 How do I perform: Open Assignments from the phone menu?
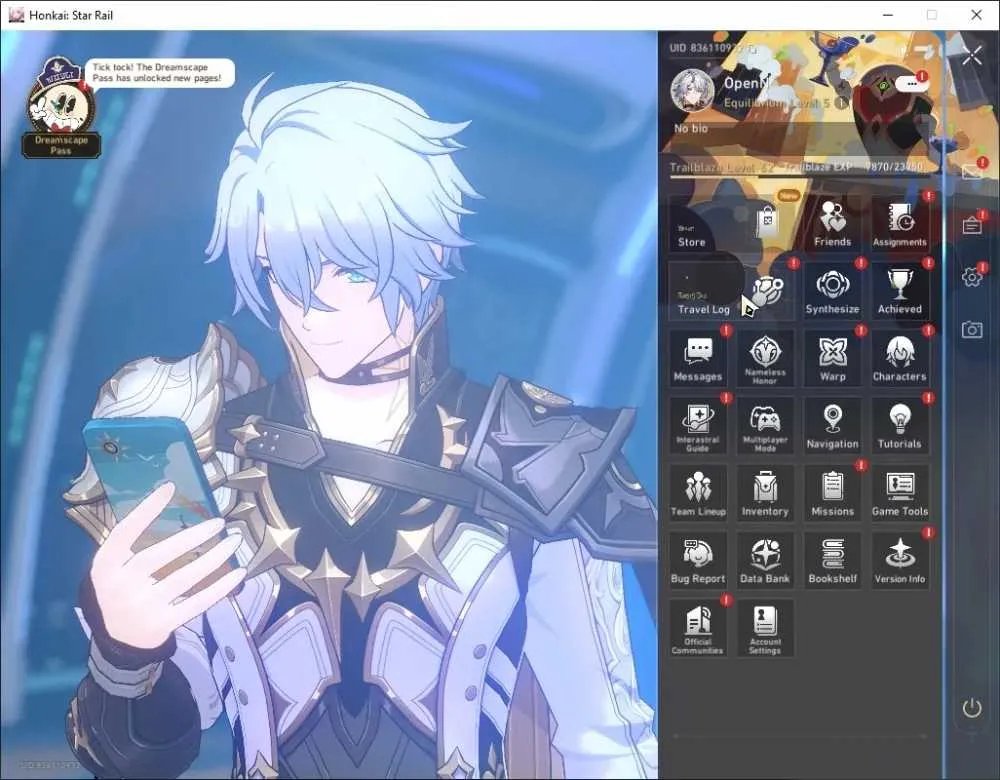[899, 223]
